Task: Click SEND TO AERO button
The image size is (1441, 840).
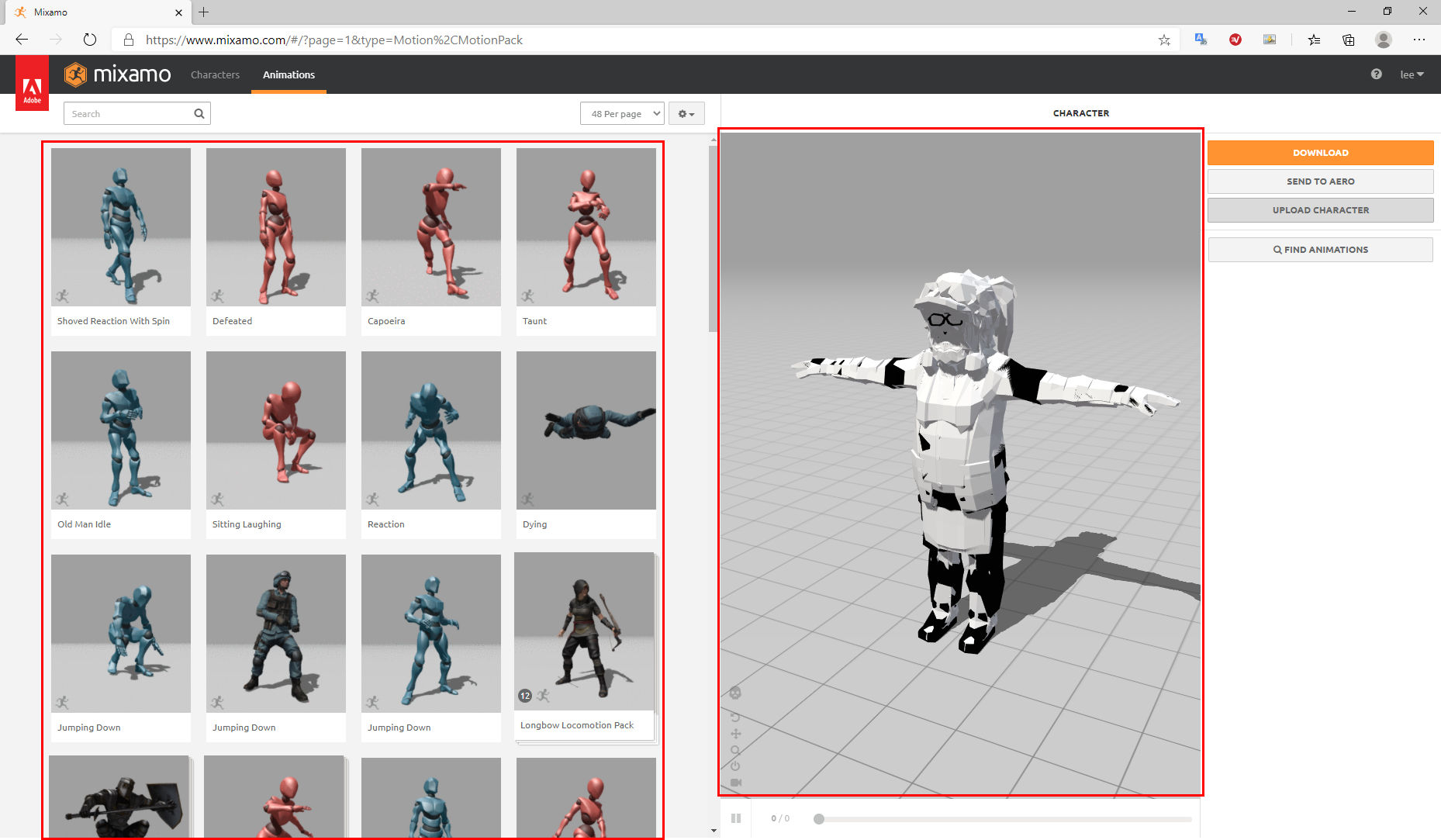Action: point(1320,181)
